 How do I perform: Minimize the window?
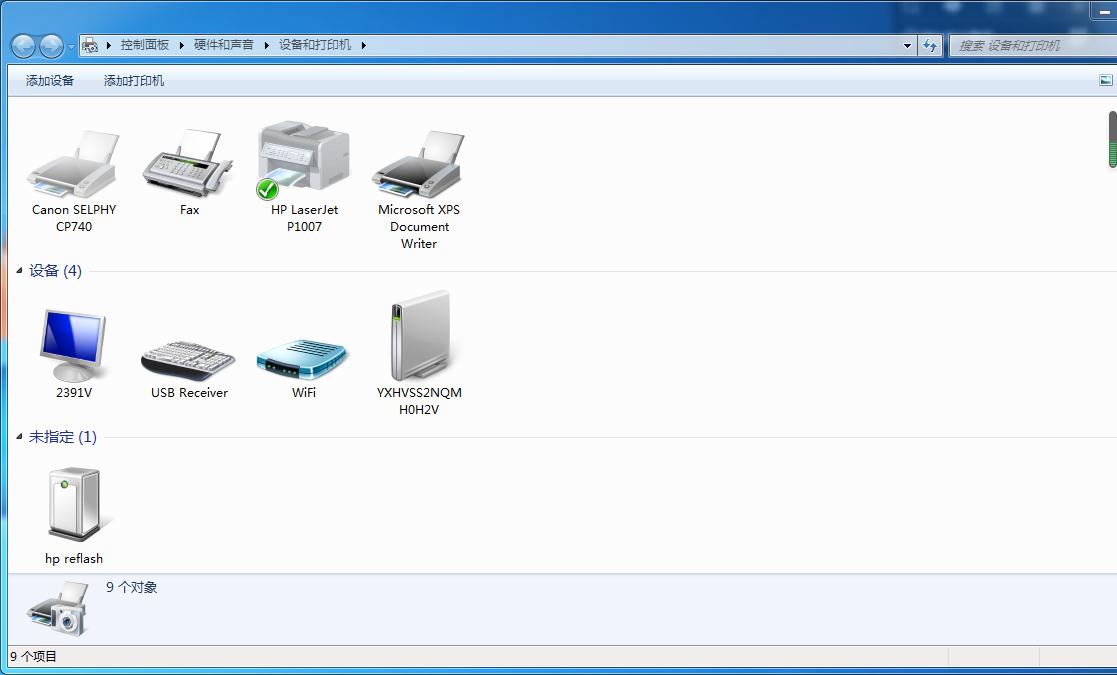[x=1104, y=11]
